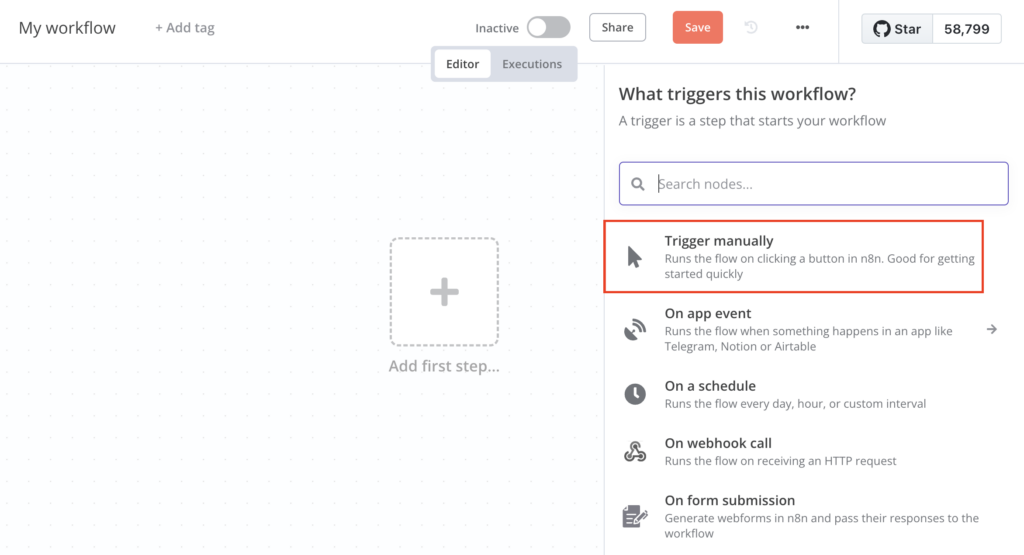Click the workflow history icon
The image size is (1024, 555).
tap(751, 28)
